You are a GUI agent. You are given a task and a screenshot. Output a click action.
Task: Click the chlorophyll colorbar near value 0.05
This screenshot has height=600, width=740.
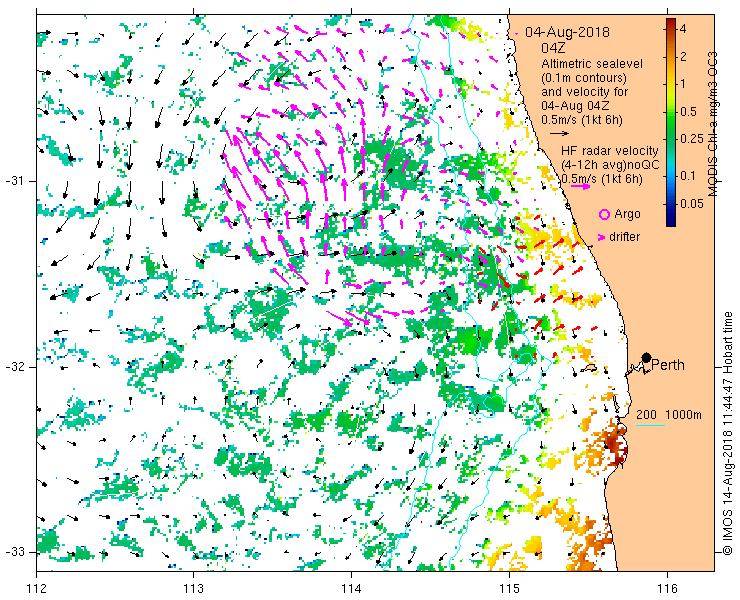671,203
